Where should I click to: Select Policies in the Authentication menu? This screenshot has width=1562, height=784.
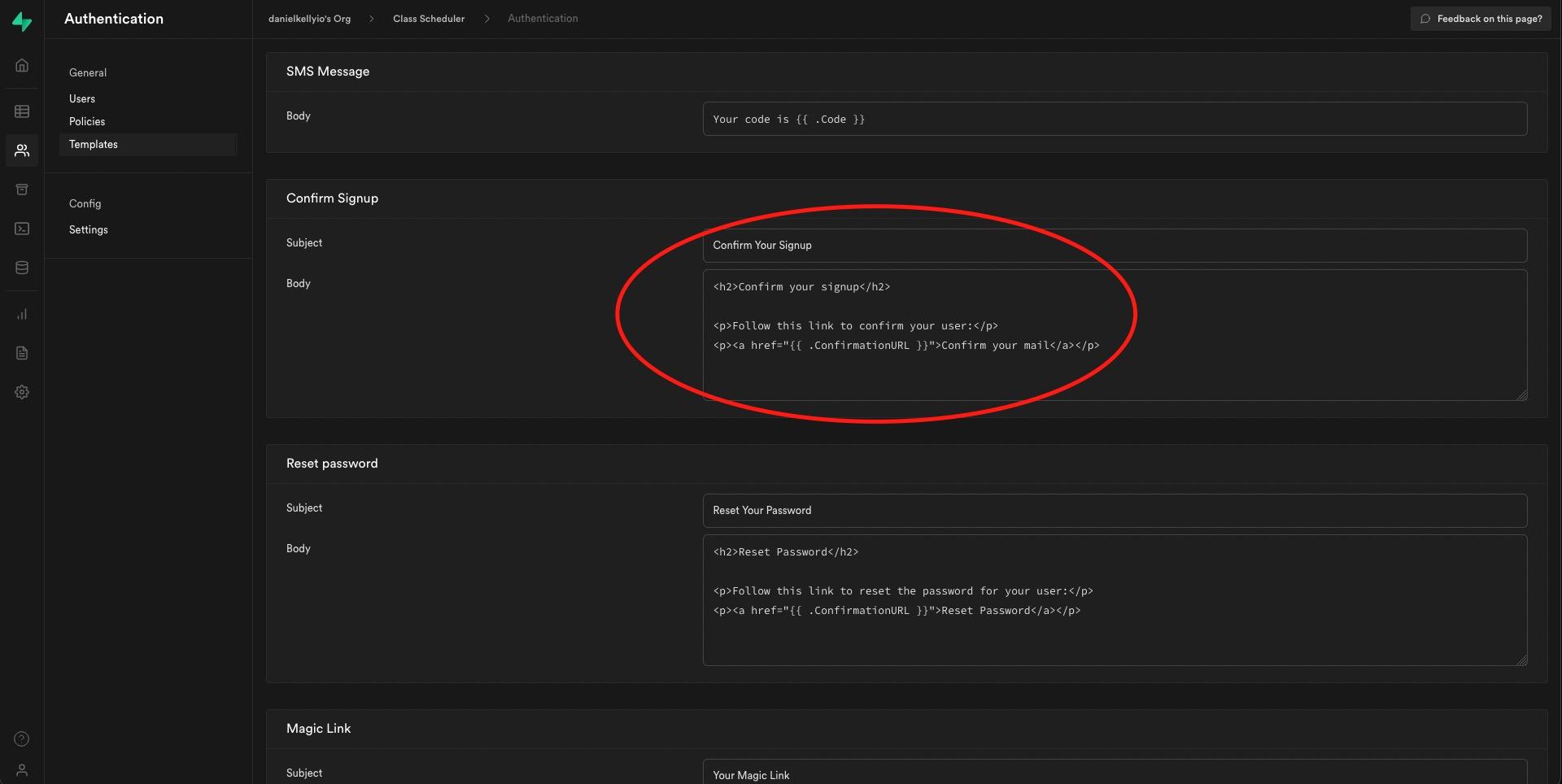pos(87,121)
